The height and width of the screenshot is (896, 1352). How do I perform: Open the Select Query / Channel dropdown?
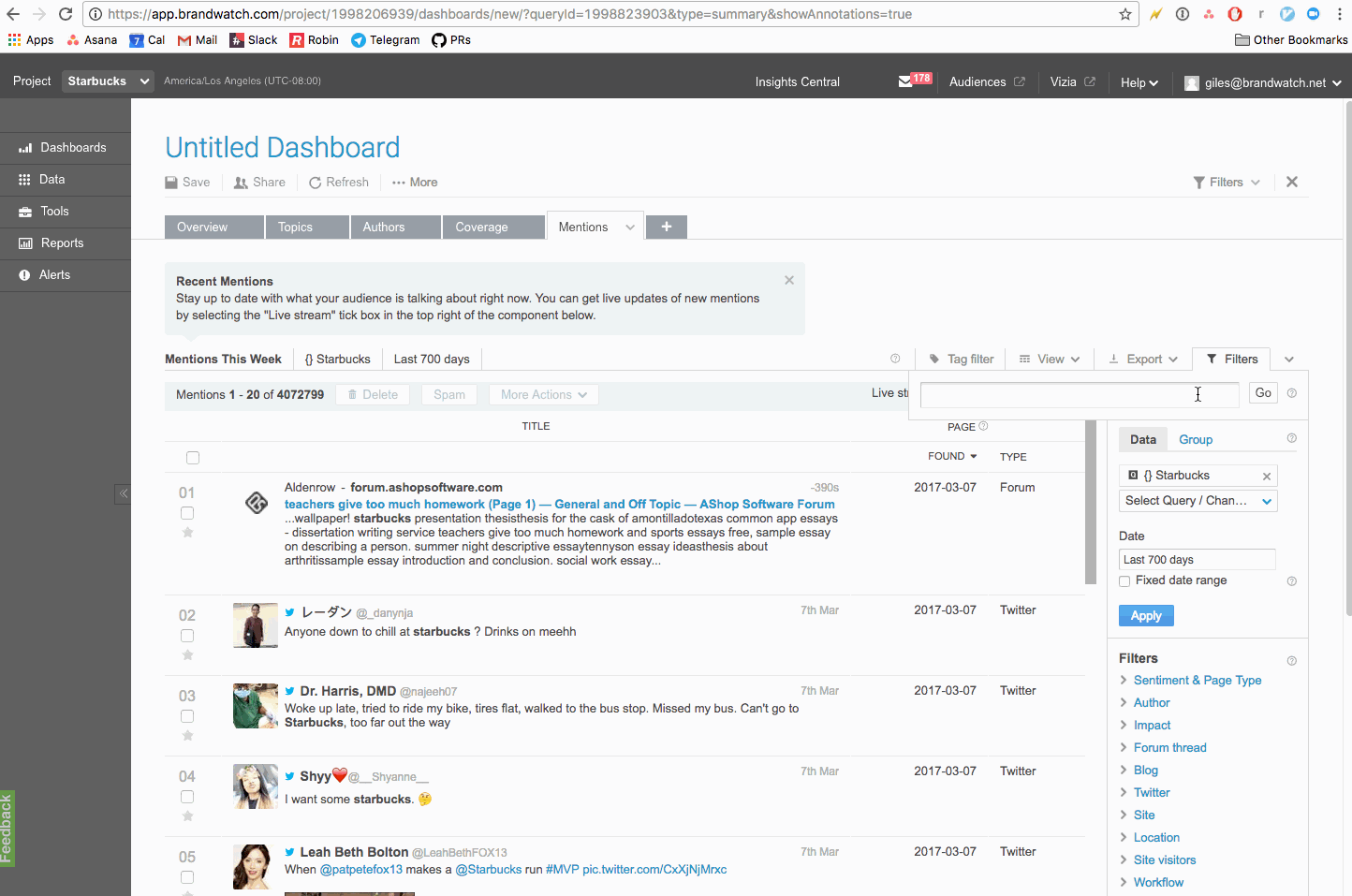coord(1198,501)
